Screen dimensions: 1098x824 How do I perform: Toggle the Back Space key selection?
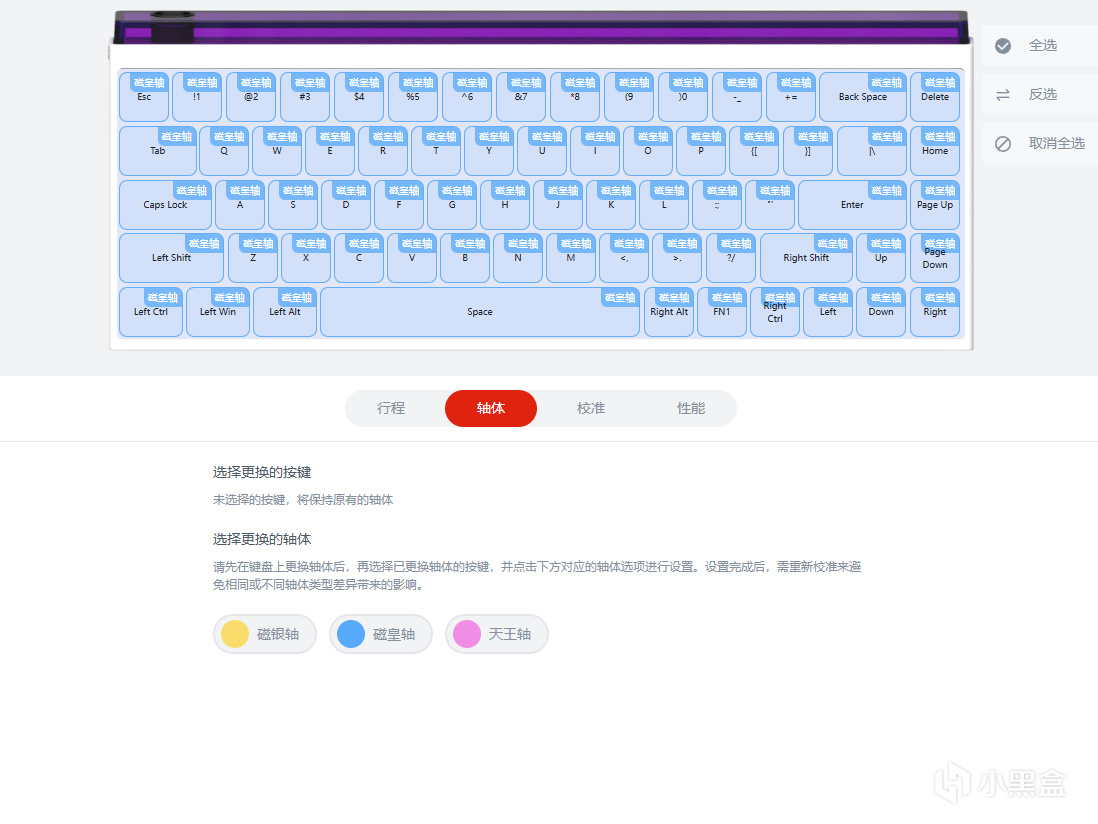(x=863, y=97)
